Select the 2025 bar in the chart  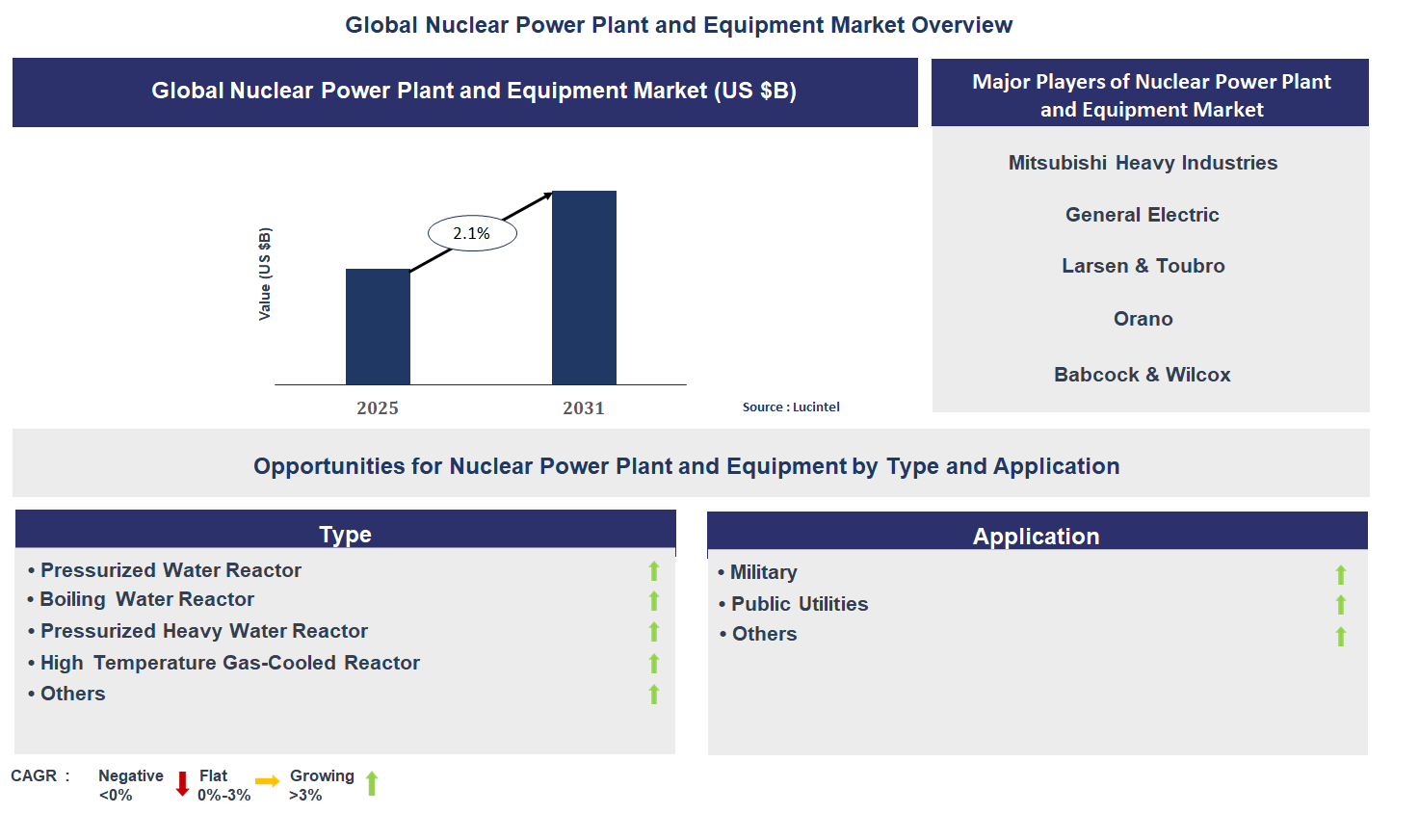(x=377, y=326)
